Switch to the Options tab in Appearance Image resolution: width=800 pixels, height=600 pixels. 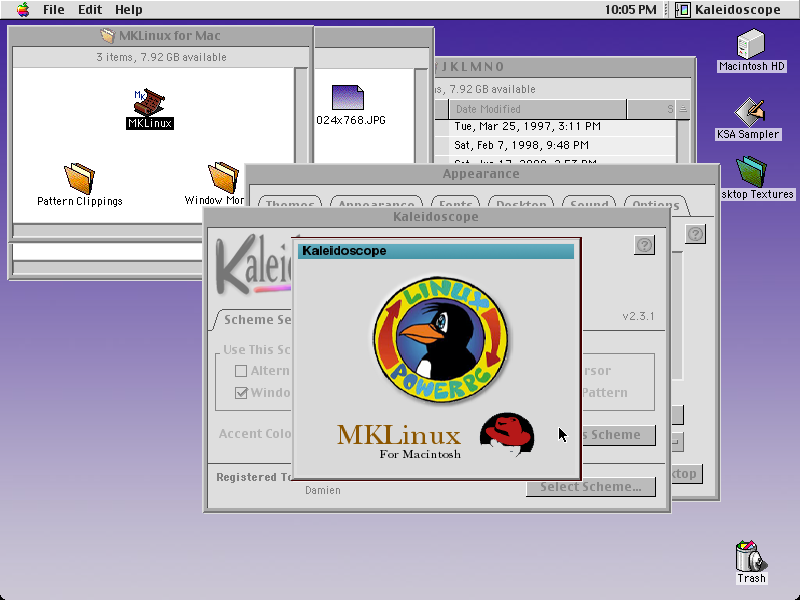click(656, 205)
